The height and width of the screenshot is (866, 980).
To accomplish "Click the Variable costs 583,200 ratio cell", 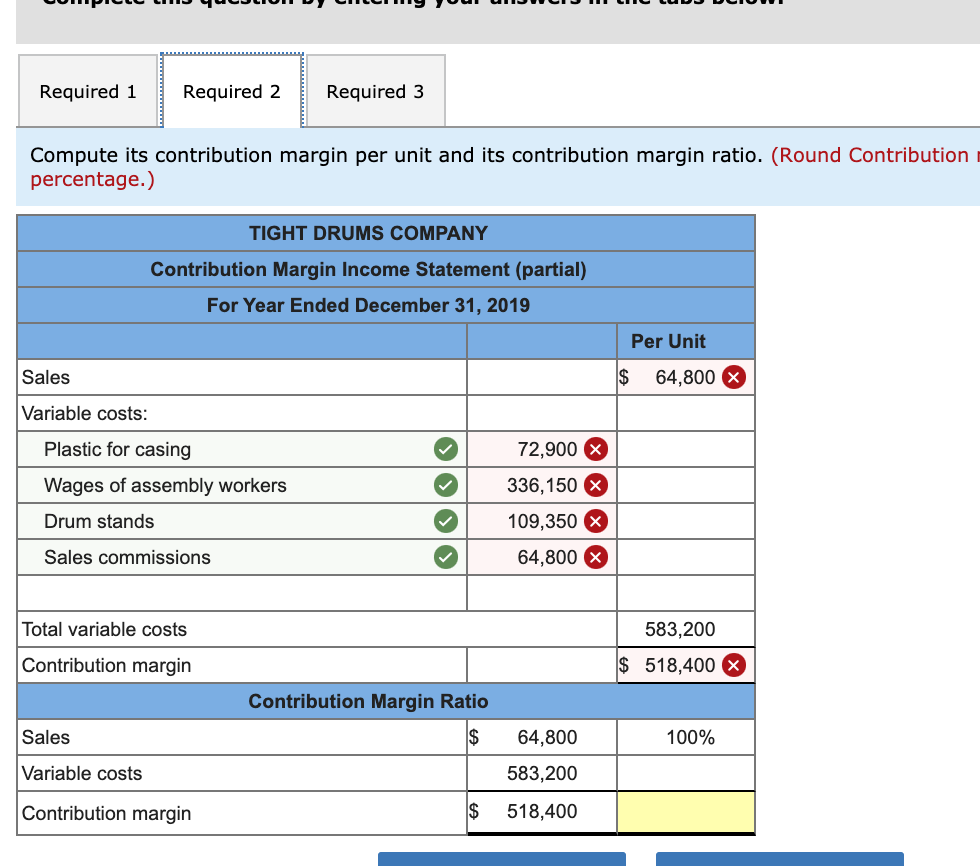I will tap(541, 772).
